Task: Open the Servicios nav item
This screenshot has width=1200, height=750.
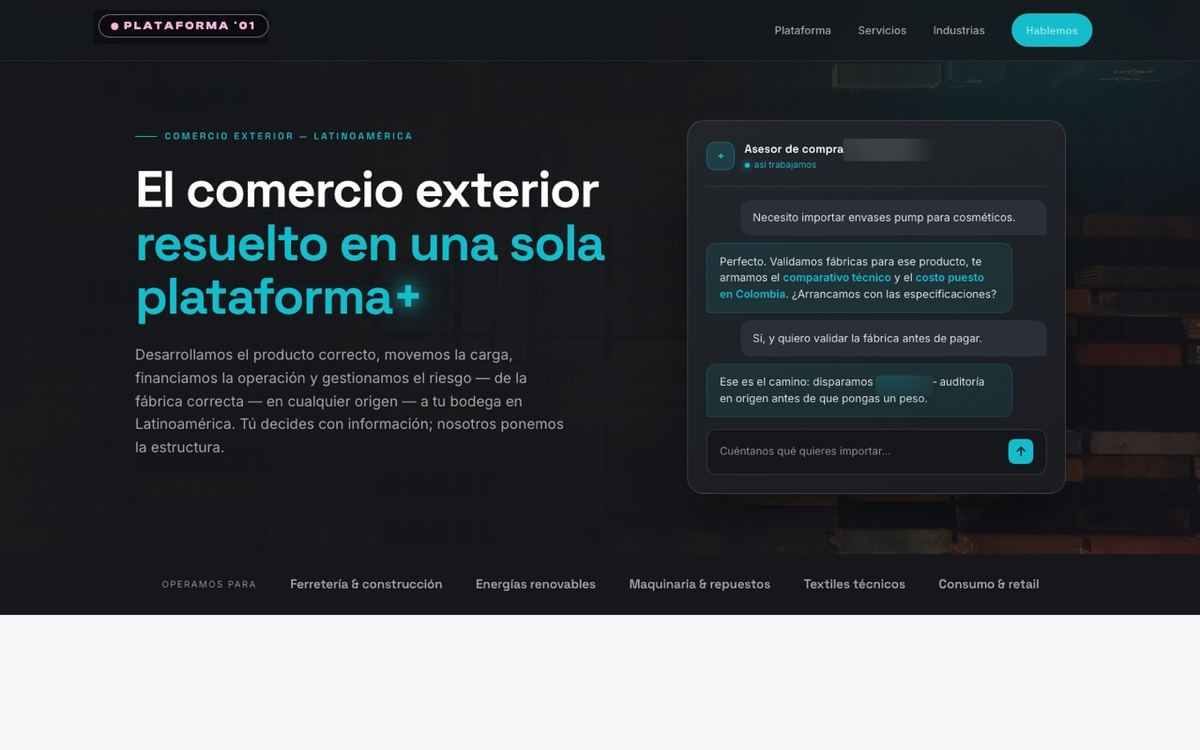Action: 882,30
